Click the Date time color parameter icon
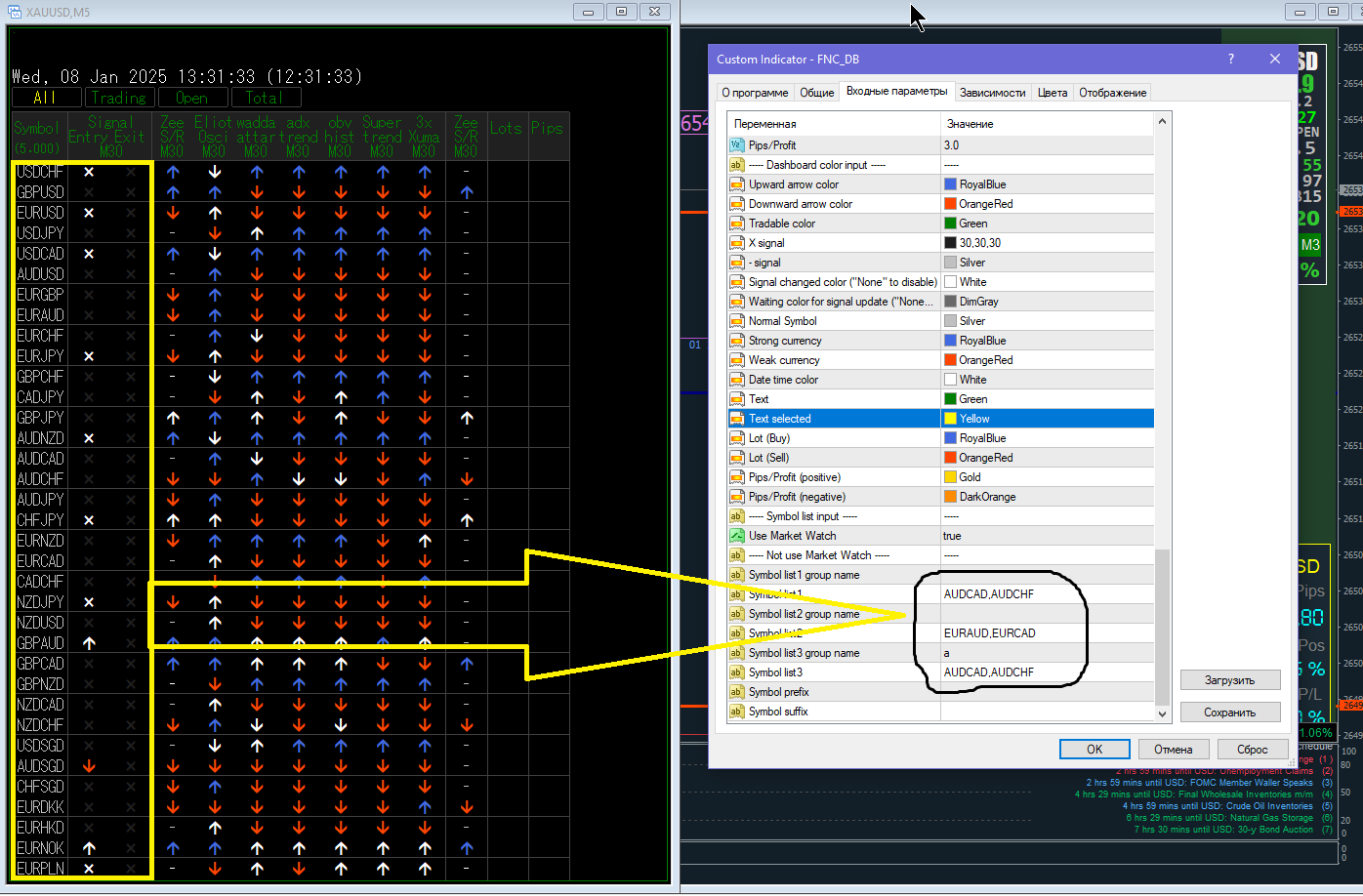This screenshot has height=896, width=1363. [x=737, y=380]
